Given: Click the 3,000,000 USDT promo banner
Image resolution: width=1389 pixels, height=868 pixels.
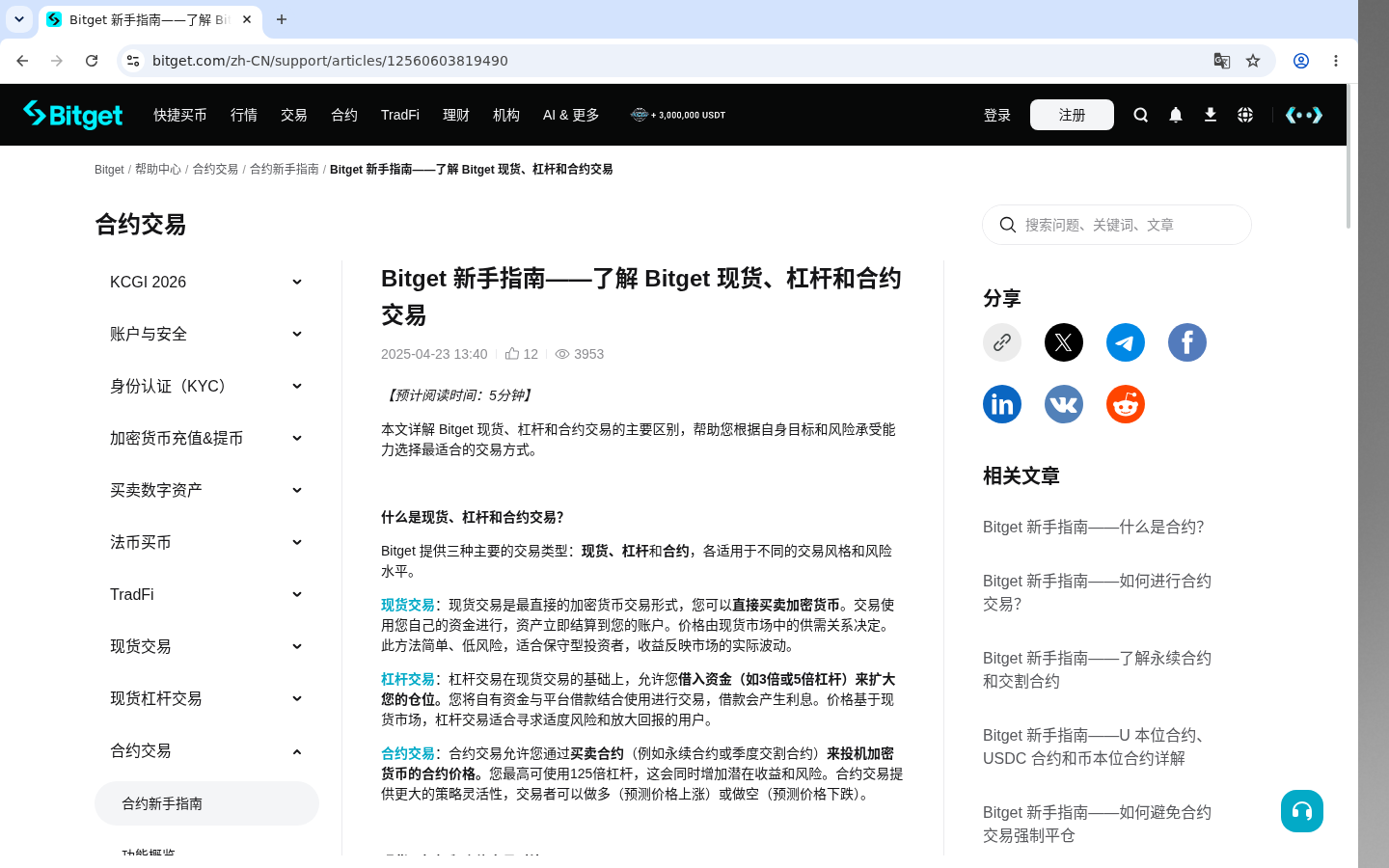Looking at the screenshot, I should pyautogui.click(x=678, y=115).
